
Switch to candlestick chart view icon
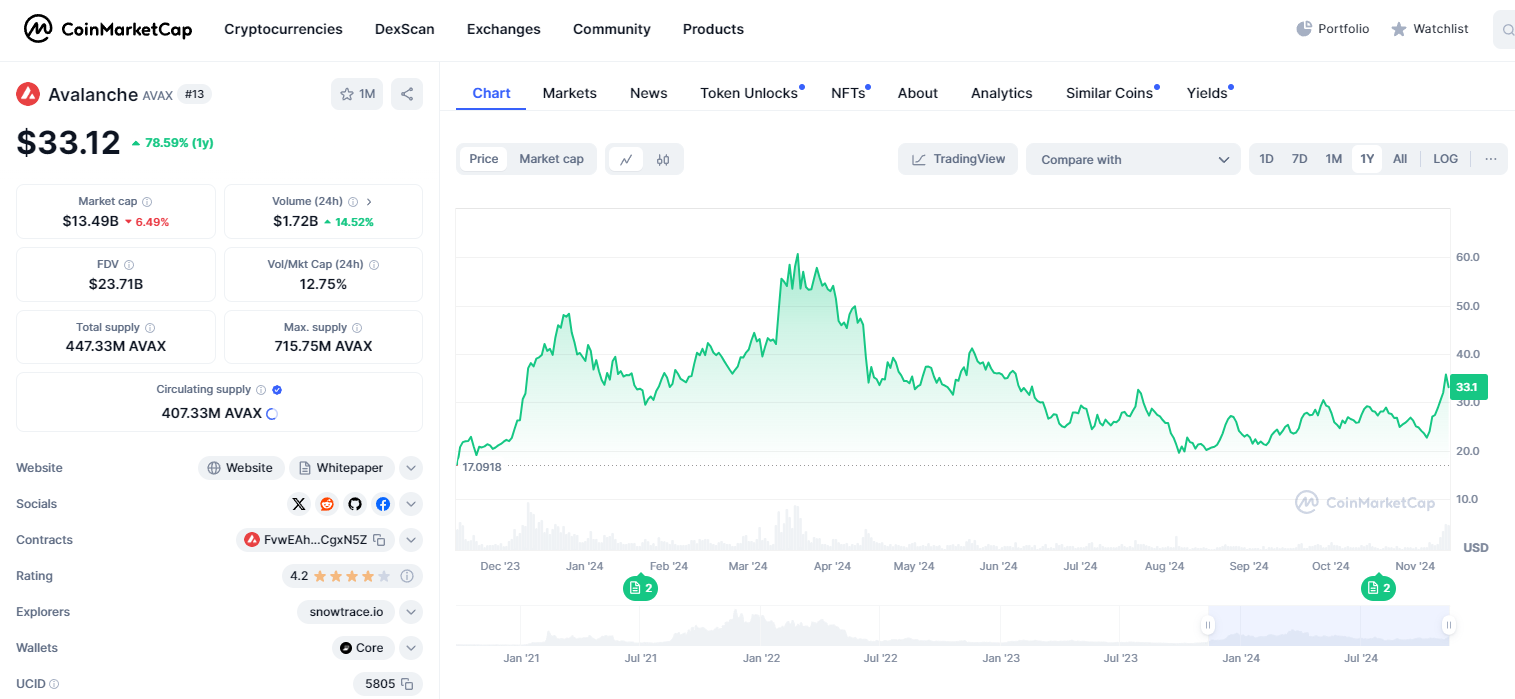(x=662, y=159)
